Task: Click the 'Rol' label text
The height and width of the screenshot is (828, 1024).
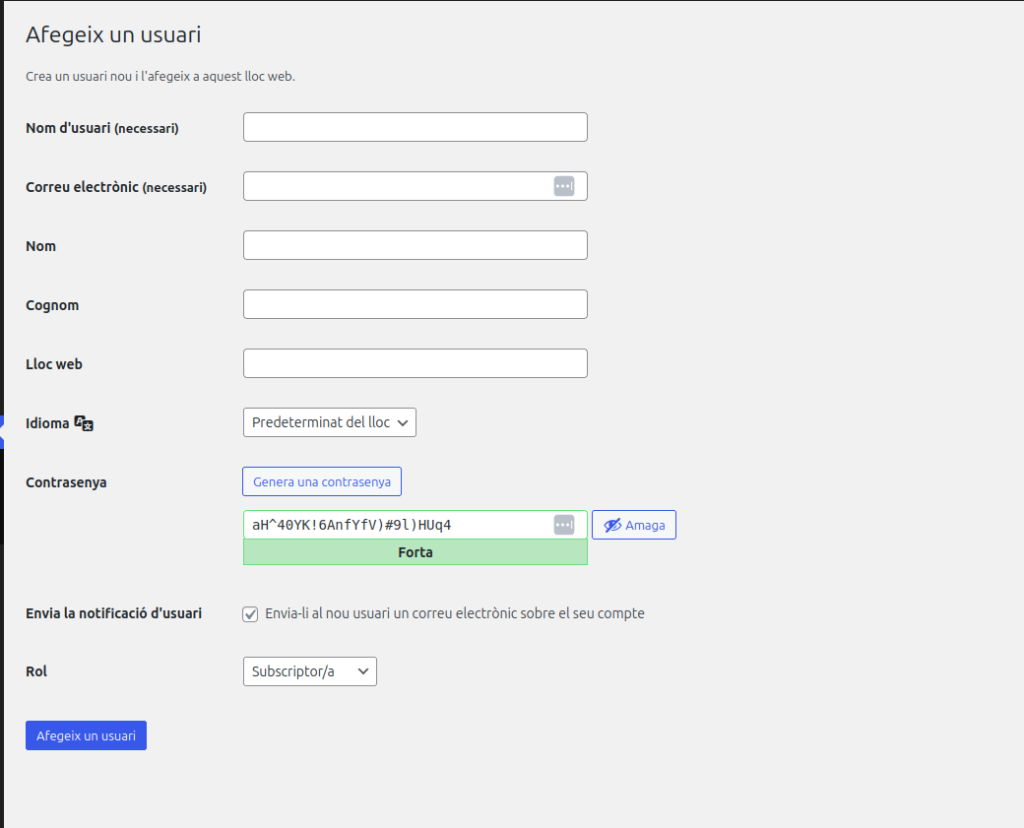Action: click(37, 672)
